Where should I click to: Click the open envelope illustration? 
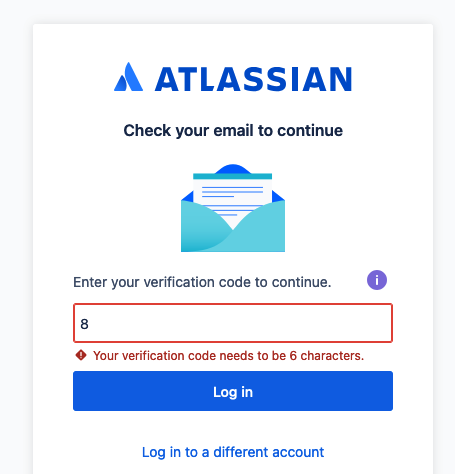(x=233, y=208)
